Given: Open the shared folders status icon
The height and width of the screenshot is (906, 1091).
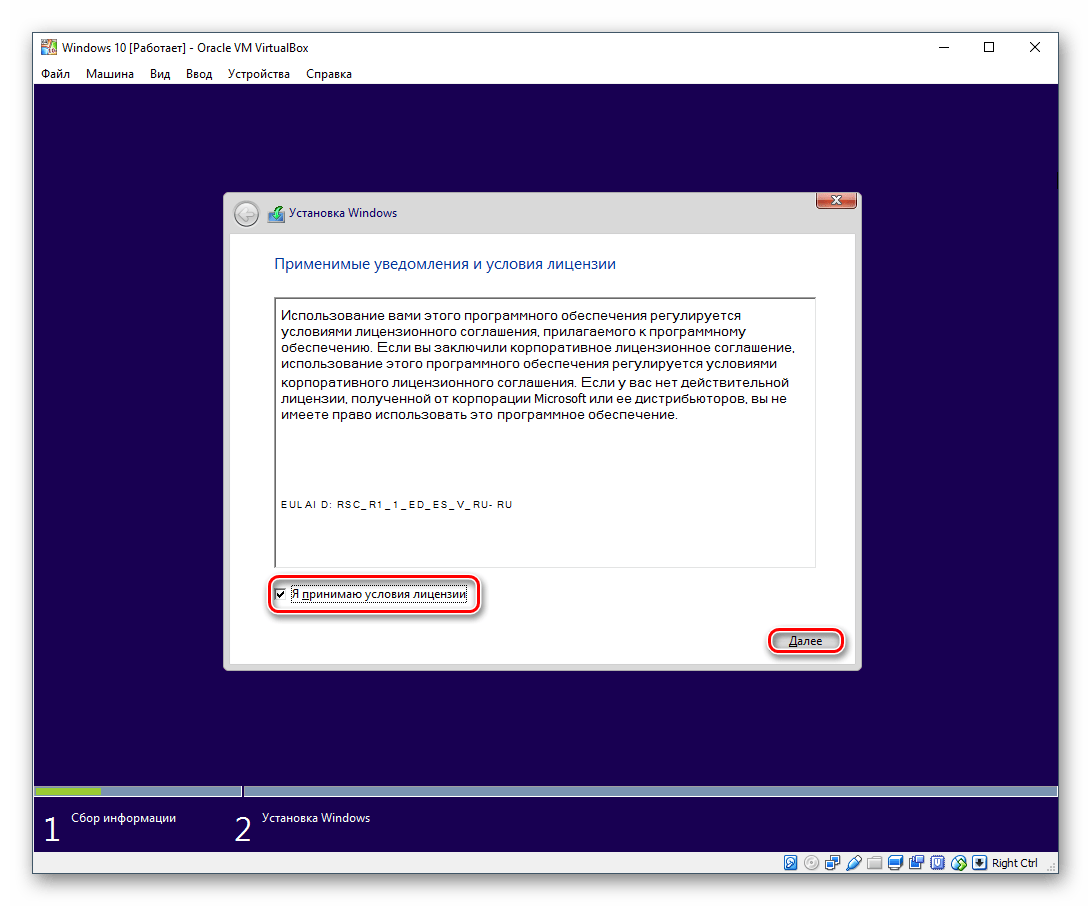Looking at the screenshot, I should point(875,863).
